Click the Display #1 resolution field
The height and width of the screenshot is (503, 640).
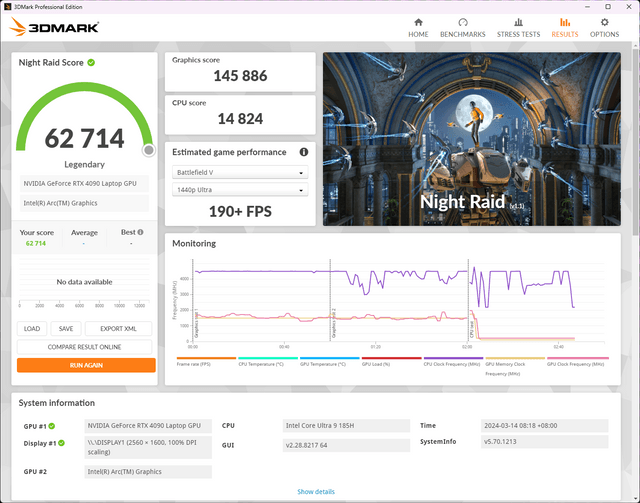click(x=148, y=447)
